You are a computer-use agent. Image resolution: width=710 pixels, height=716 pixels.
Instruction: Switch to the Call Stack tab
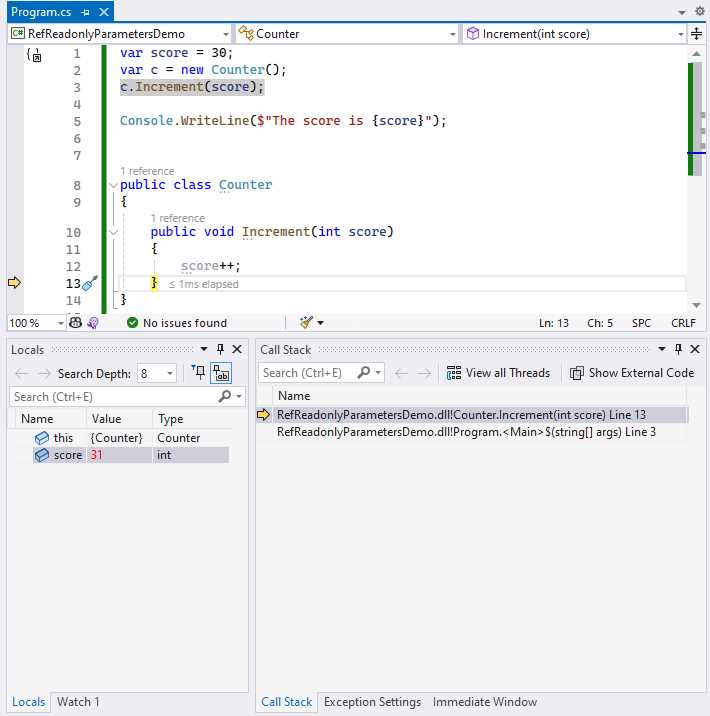(286, 702)
